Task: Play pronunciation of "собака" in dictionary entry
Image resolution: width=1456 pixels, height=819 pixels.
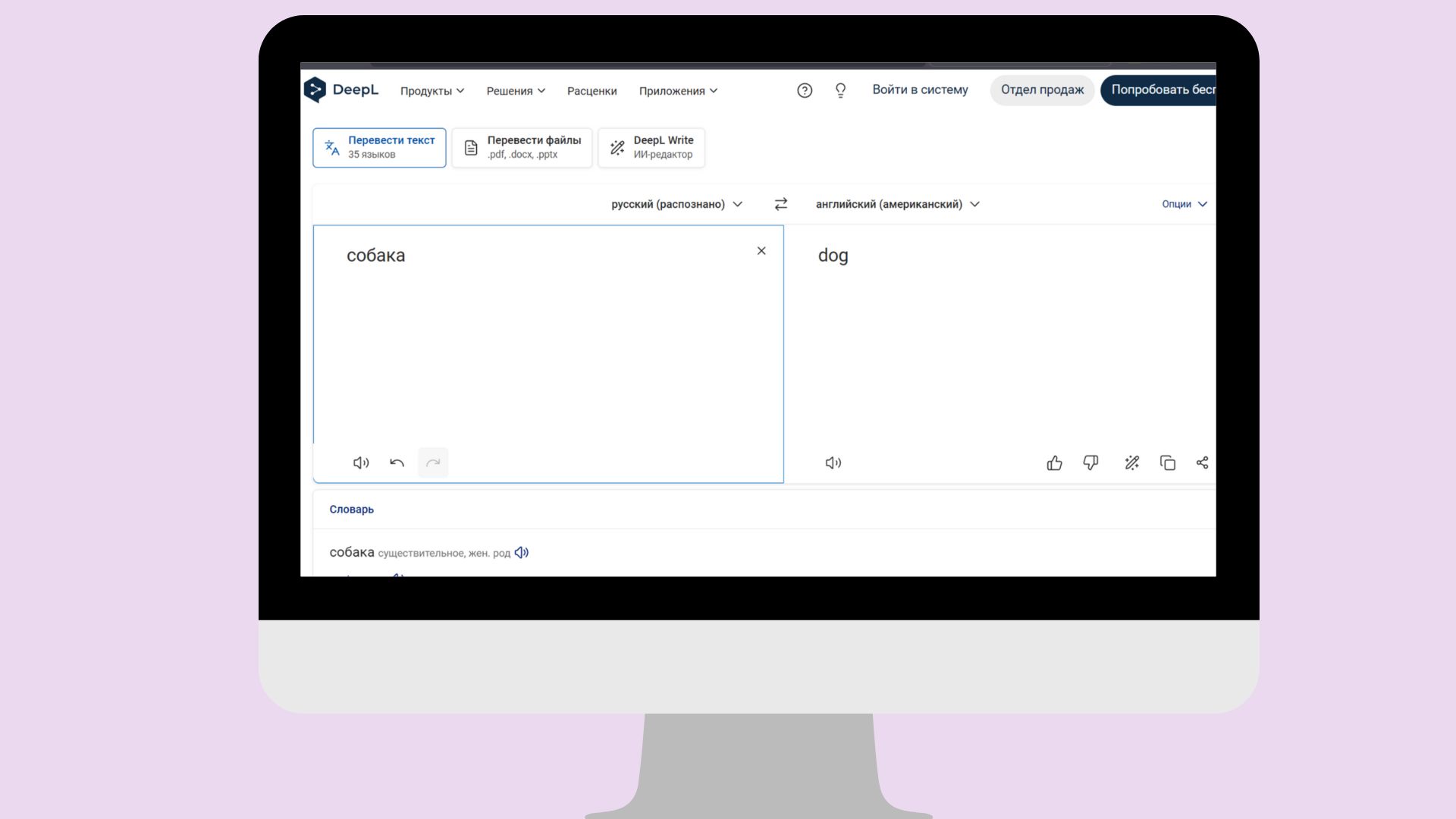Action: pyautogui.click(x=521, y=552)
